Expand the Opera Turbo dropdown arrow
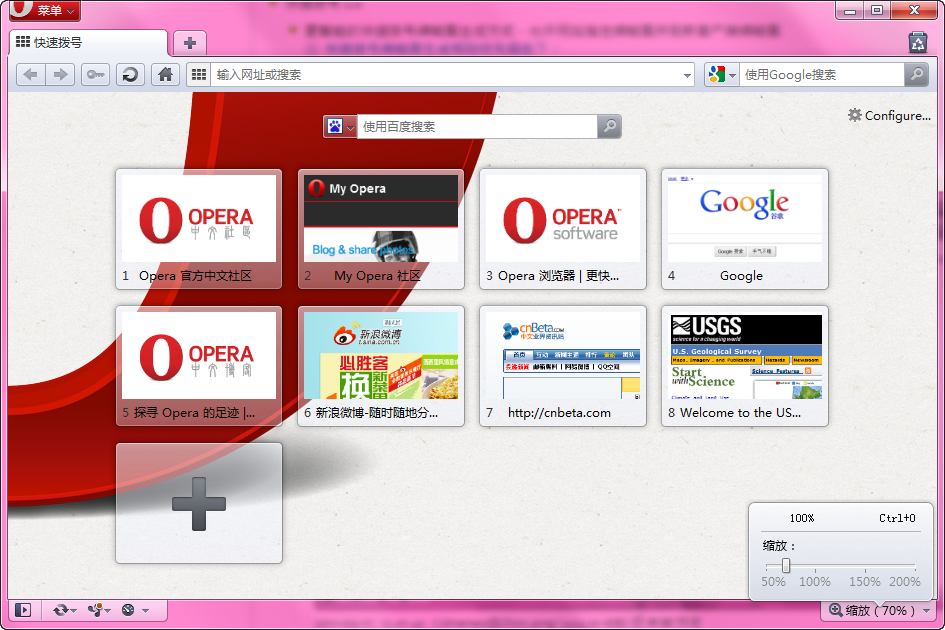The width and height of the screenshot is (945, 630). click(x=145, y=611)
